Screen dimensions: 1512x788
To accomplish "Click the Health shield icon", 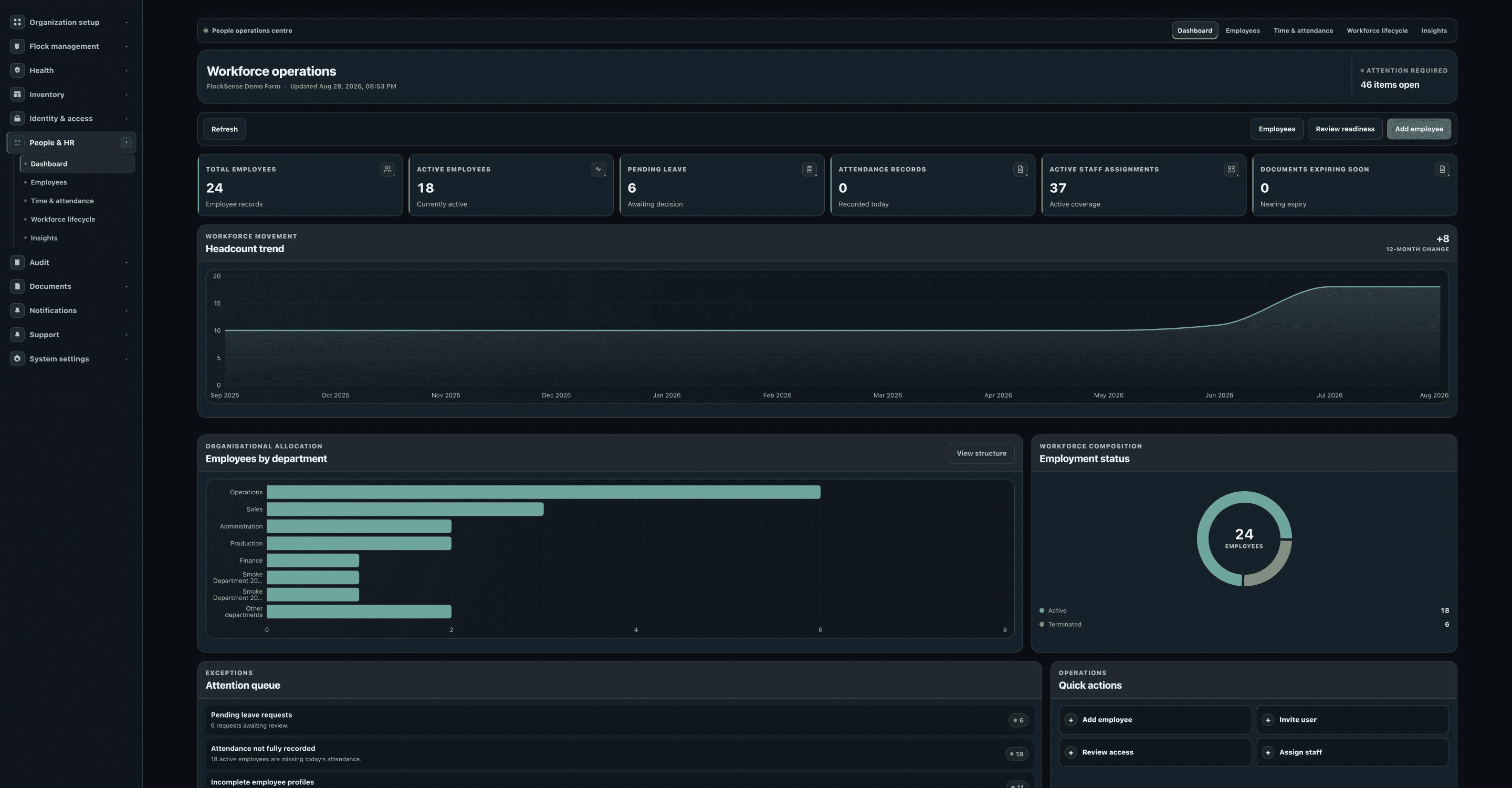I will (x=17, y=70).
